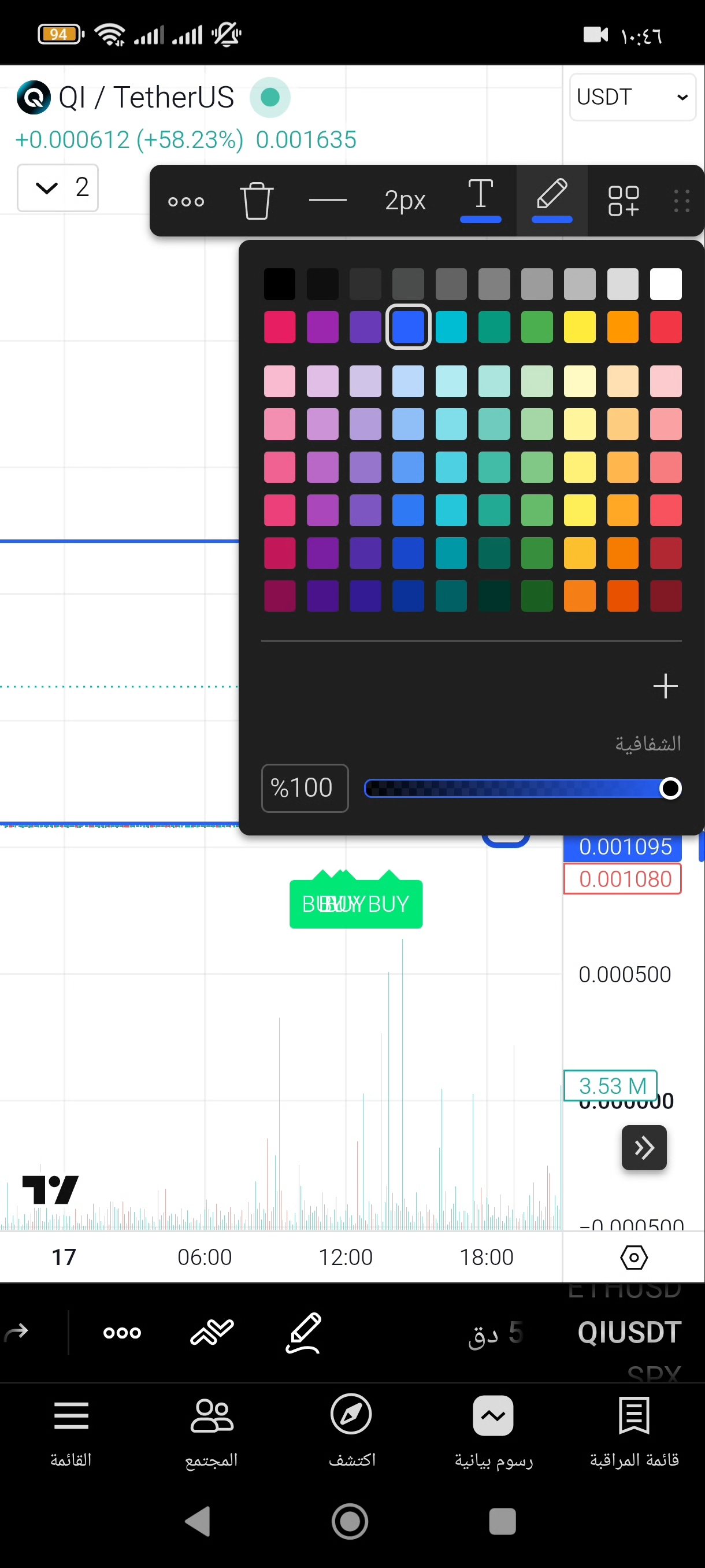
Task: Choose the selected blue swatch
Action: click(408, 327)
